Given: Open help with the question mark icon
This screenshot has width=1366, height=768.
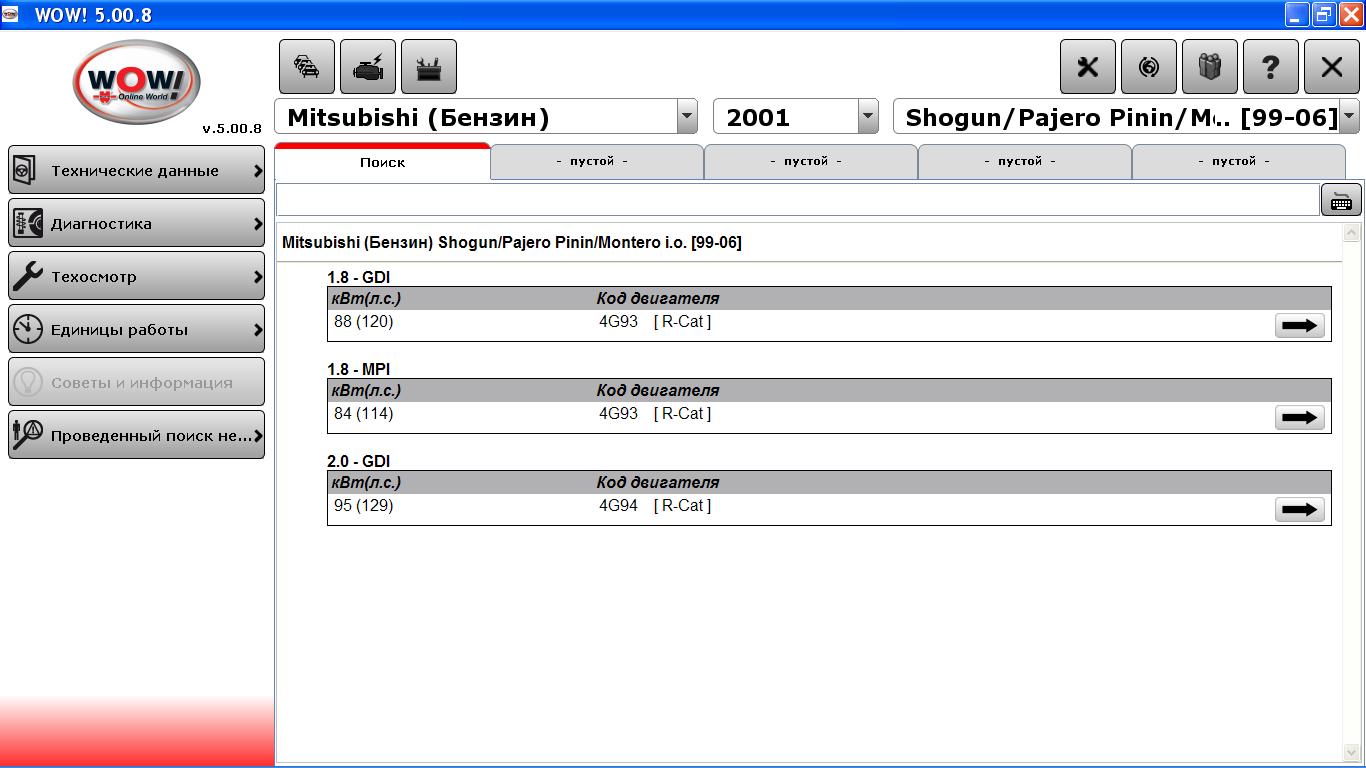Looking at the screenshot, I should tap(1271, 67).
